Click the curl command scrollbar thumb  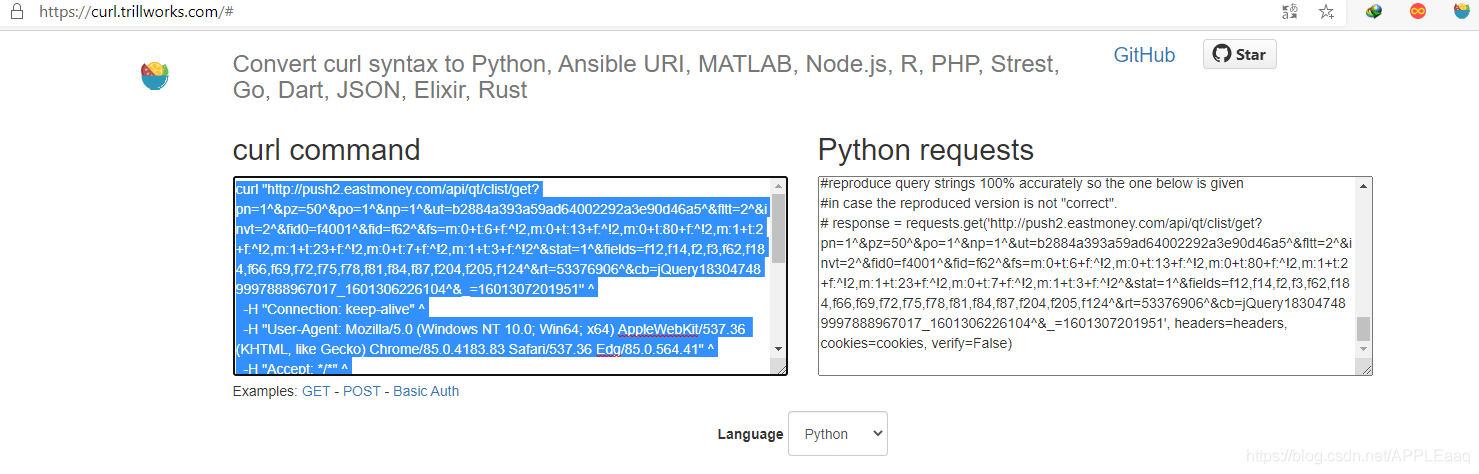(779, 227)
